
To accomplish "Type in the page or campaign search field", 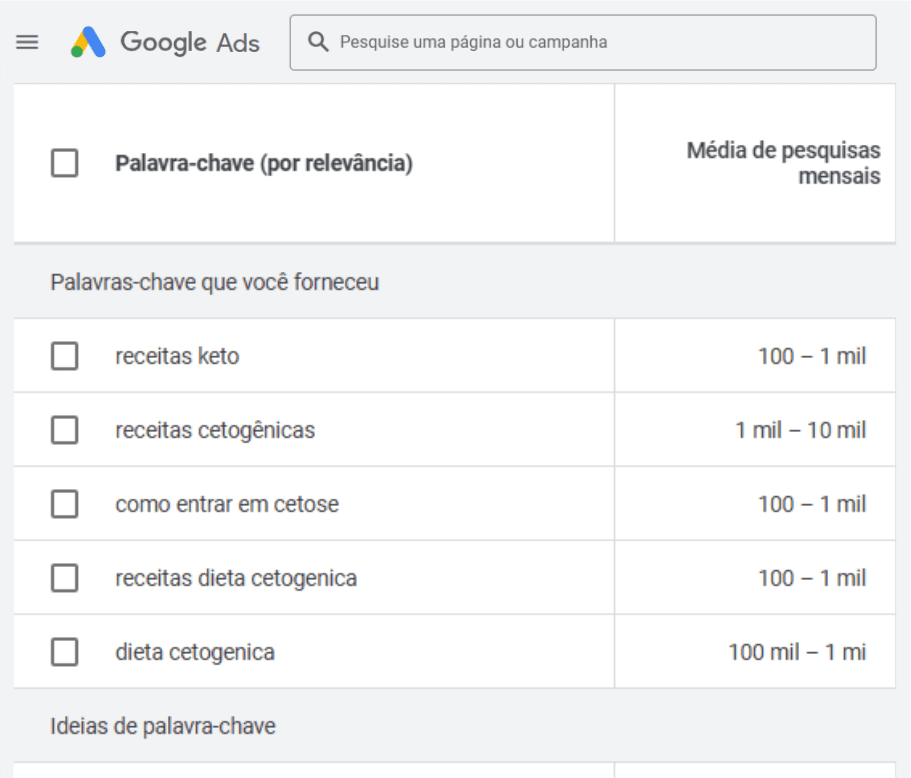I will 600,42.
